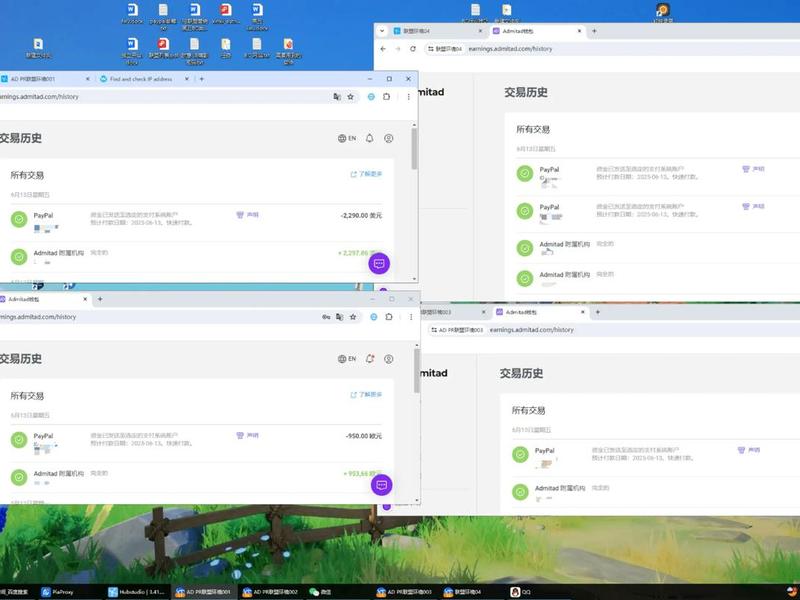This screenshot has width=800, height=600.
Task: Click green check icon of -950.00 欧元 PayPal row
Action: click(x=19, y=440)
